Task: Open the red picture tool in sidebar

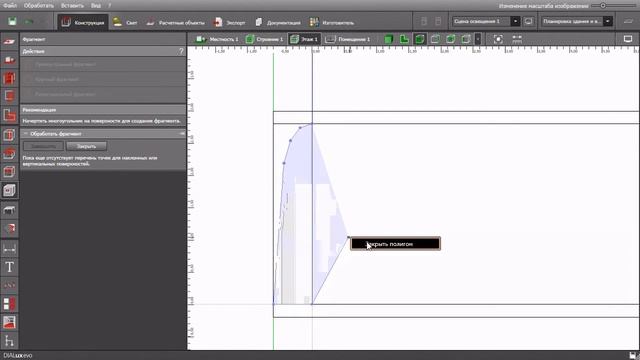Action: point(9,322)
